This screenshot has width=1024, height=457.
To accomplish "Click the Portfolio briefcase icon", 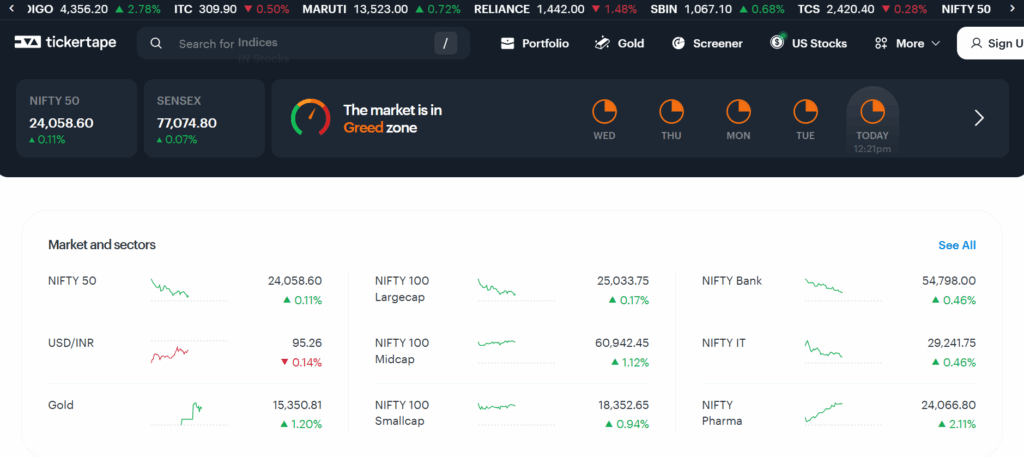I will click(507, 43).
